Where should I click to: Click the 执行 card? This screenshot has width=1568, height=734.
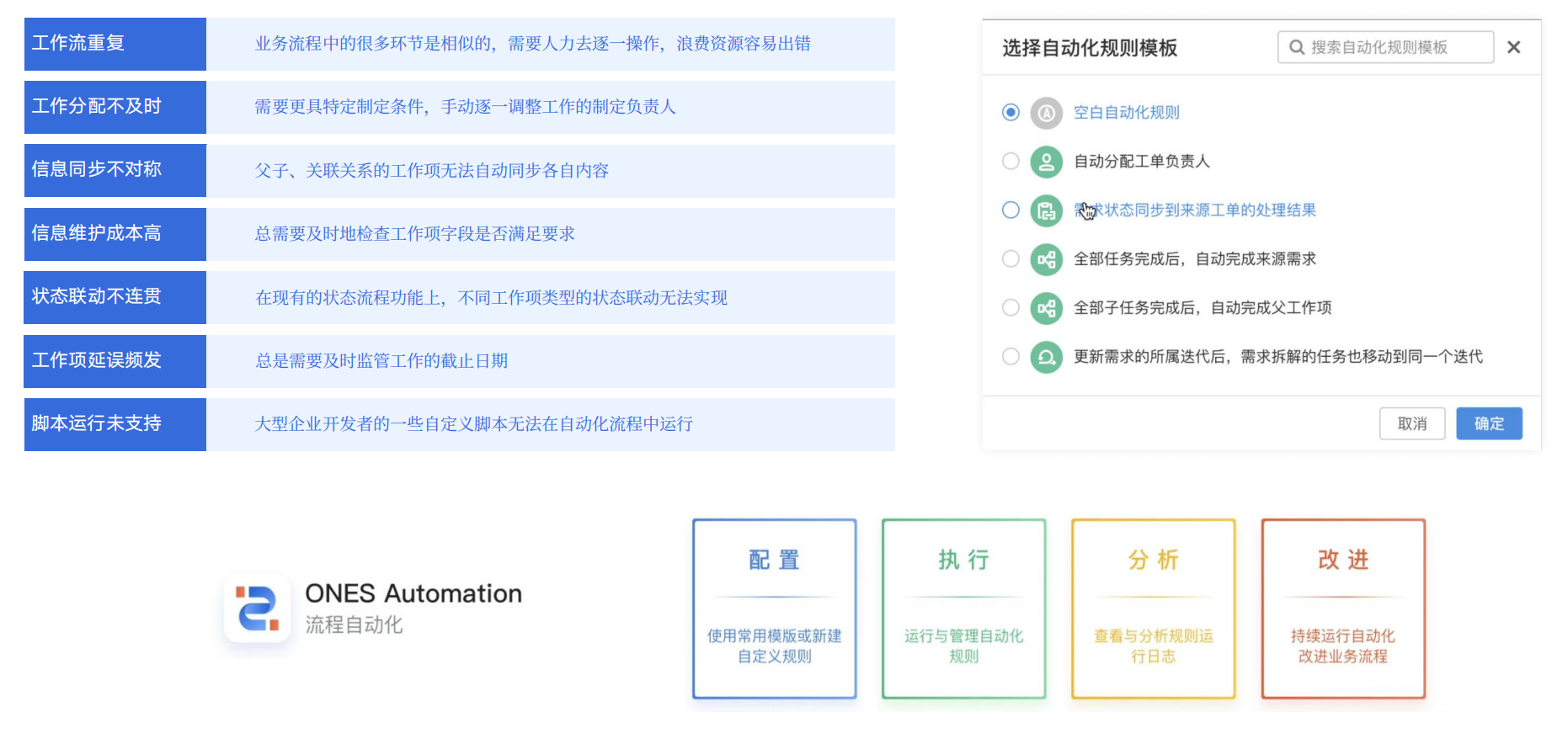pos(964,609)
